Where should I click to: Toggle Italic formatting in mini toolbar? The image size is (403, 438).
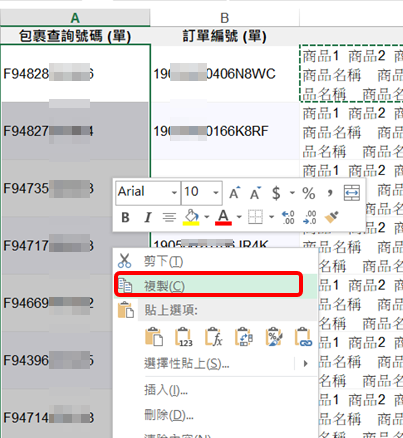tap(148, 217)
